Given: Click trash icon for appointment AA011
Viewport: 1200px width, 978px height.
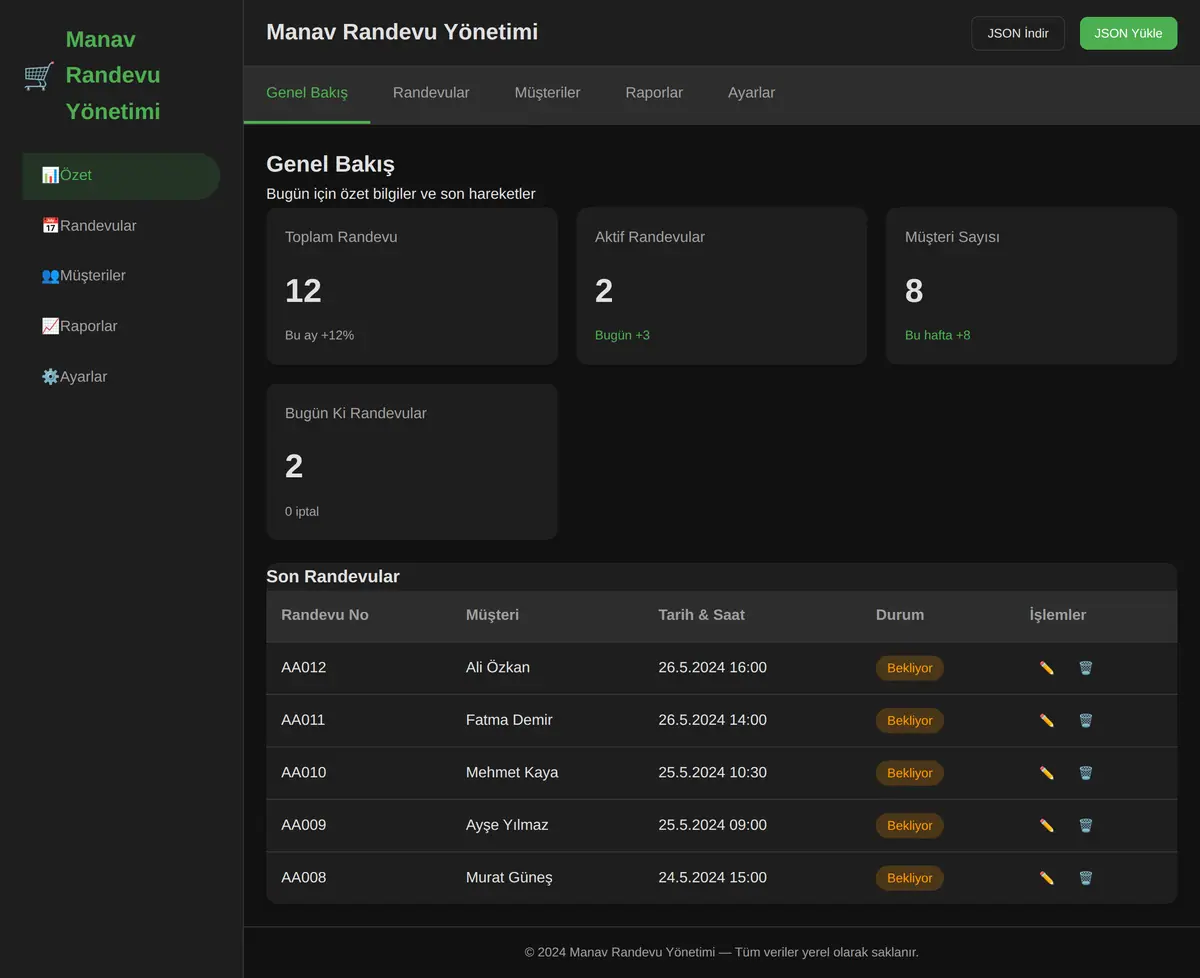Looking at the screenshot, I should point(1086,720).
